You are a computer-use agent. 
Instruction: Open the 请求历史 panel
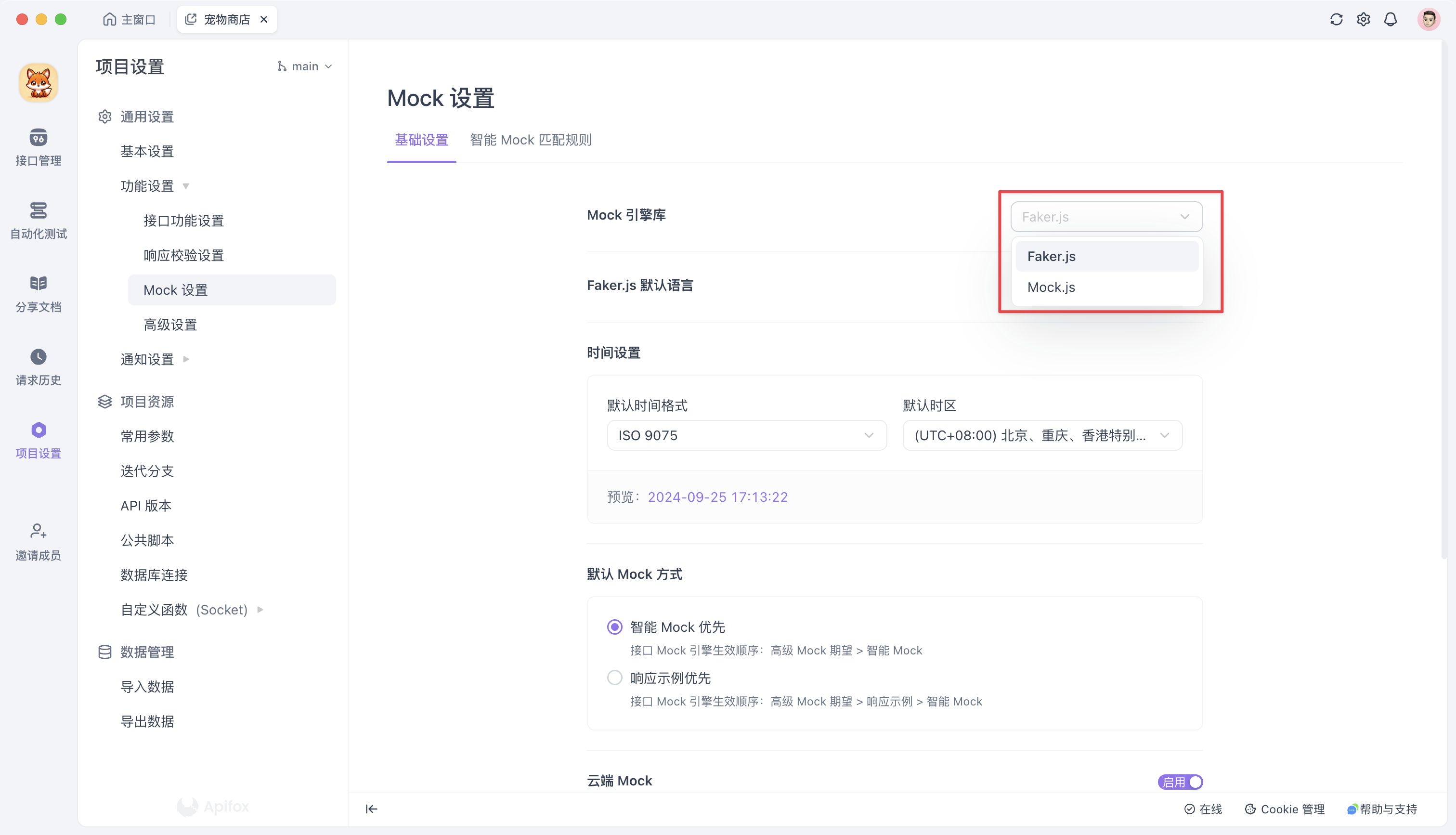point(38,365)
